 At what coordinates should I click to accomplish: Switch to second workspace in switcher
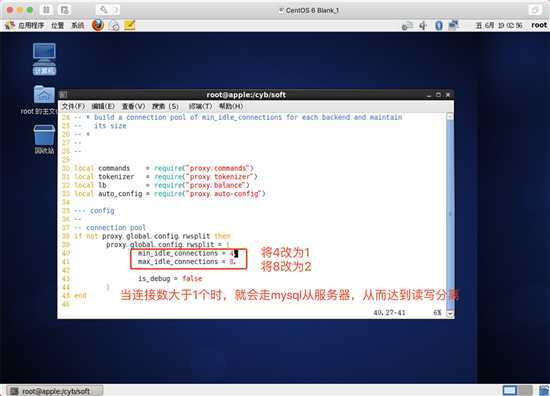[525, 390]
